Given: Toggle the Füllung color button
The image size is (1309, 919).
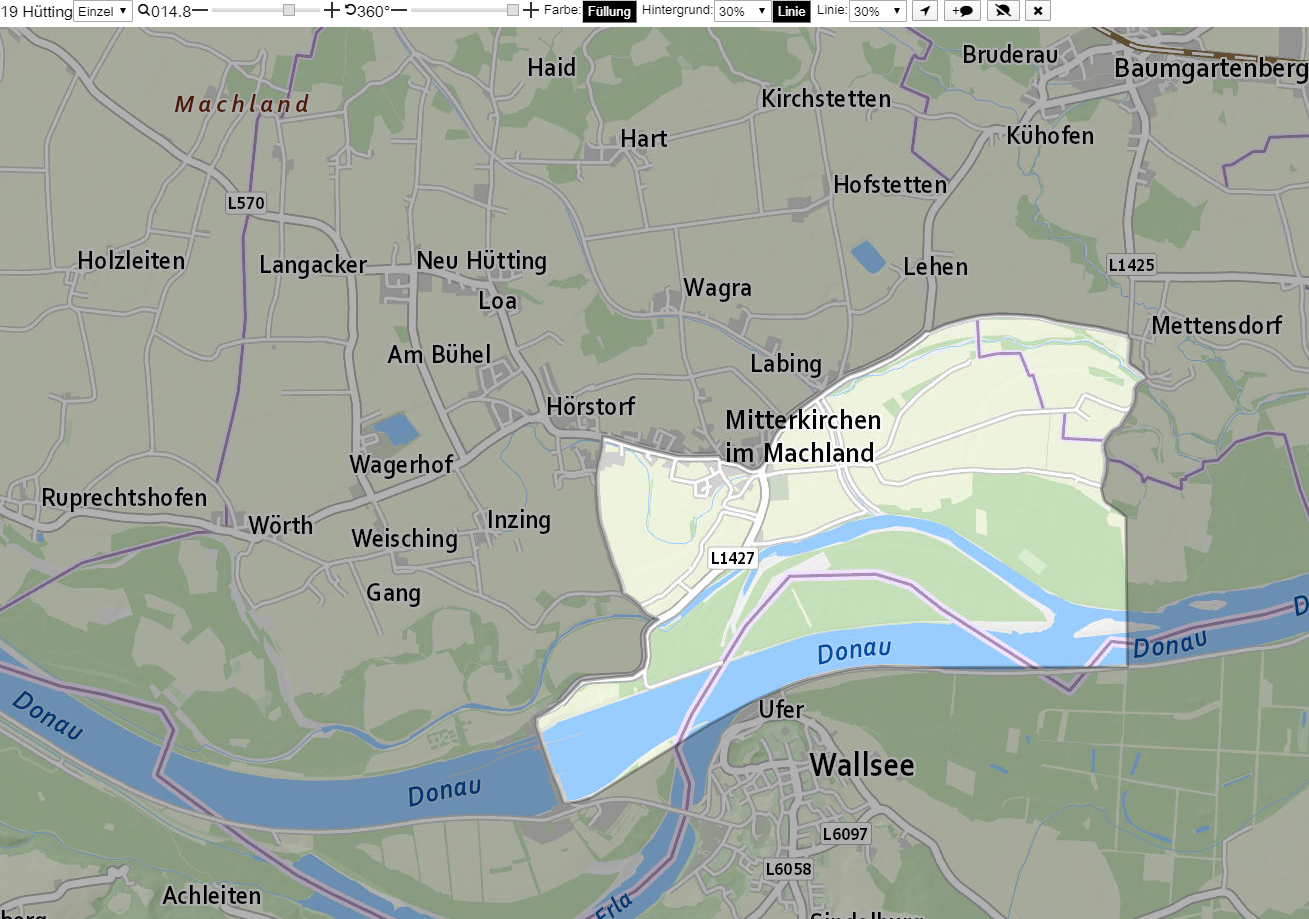Looking at the screenshot, I should pyautogui.click(x=609, y=11).
